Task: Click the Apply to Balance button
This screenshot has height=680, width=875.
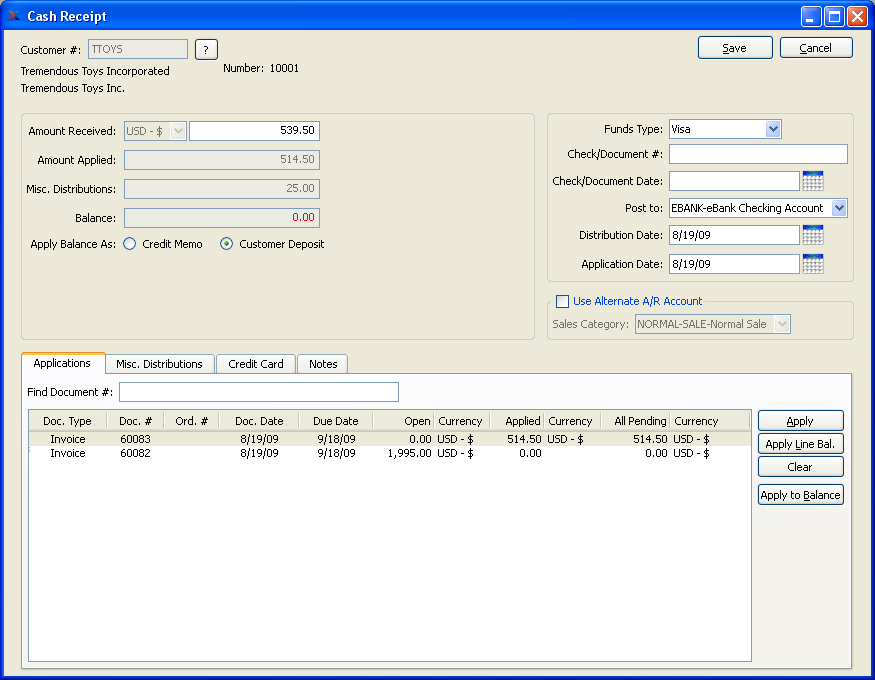Action: click(x=800, y=495)
